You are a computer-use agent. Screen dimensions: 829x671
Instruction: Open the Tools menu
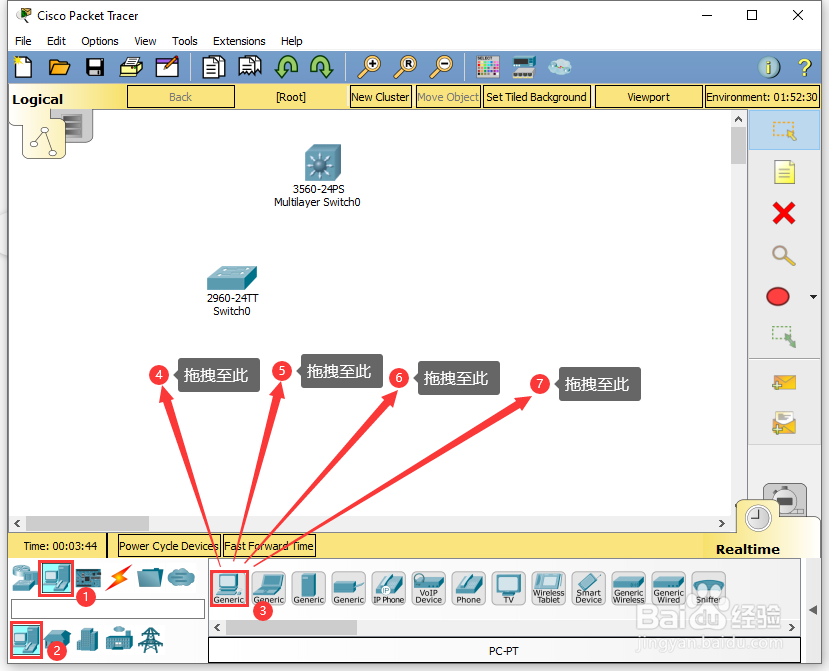tap(185, 41)
